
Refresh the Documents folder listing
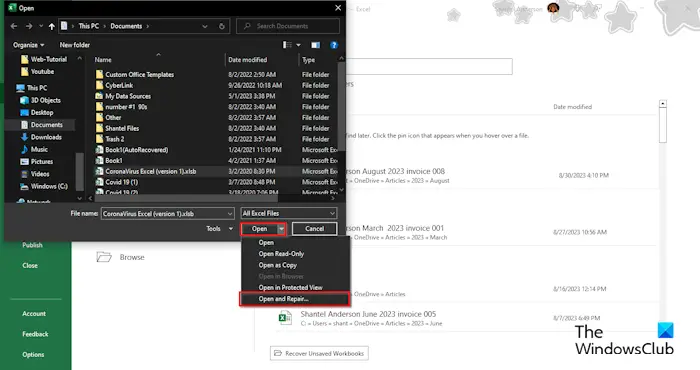pyautogui.click(x=221, y=26)
